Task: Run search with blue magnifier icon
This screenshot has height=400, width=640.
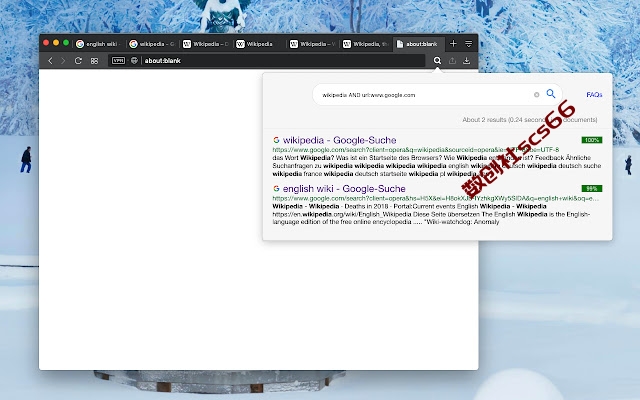Action: (x=551, y=94)
